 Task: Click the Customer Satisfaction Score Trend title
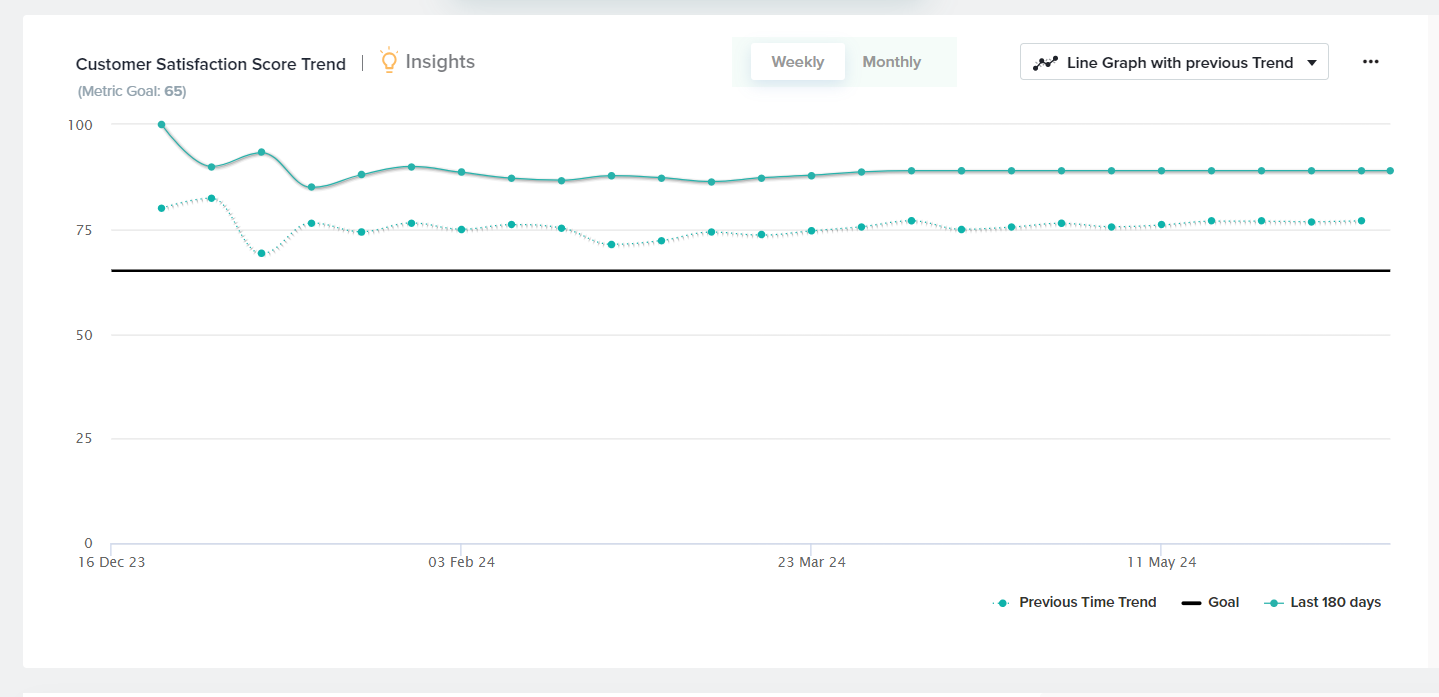click(210, 64)
